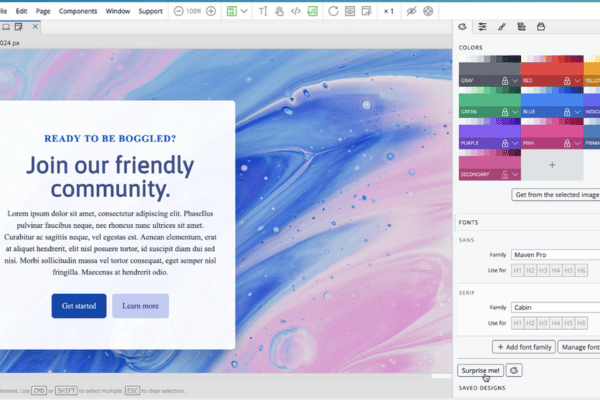Toggle the lock on the PINK color

[567, 143]
